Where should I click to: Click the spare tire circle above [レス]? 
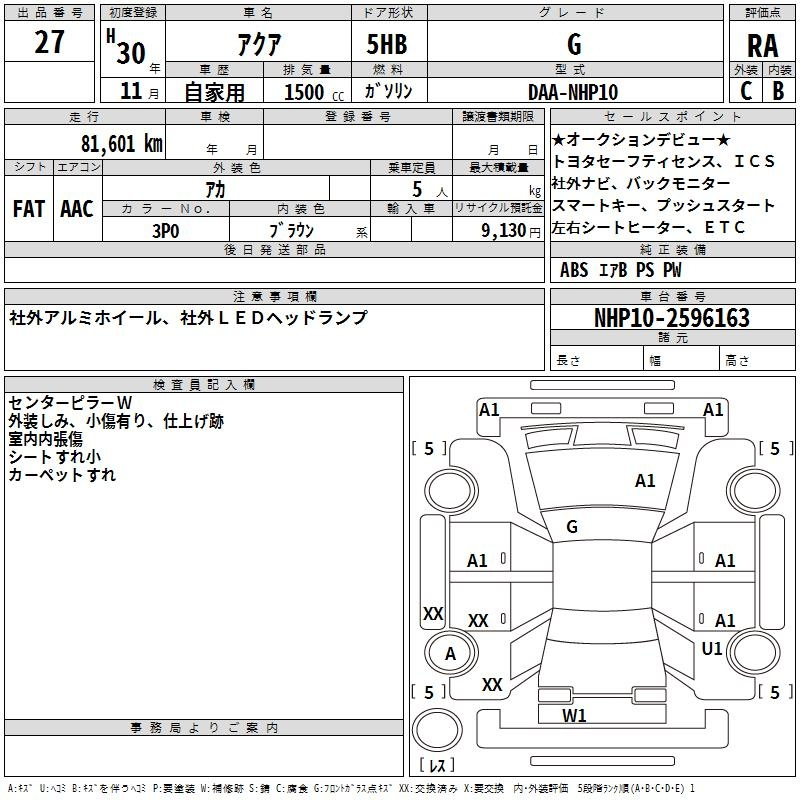437,730
